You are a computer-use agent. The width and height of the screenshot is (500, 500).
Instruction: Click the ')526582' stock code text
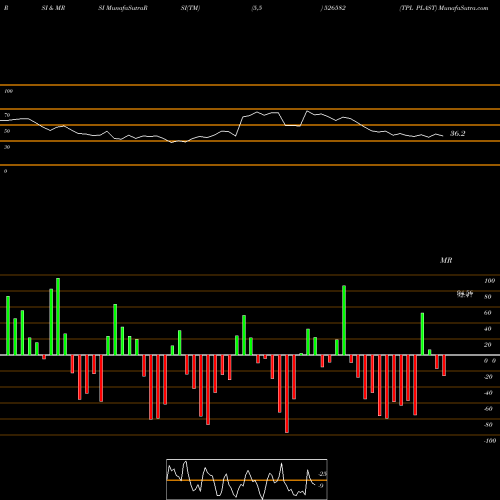[x=333, y=8]
